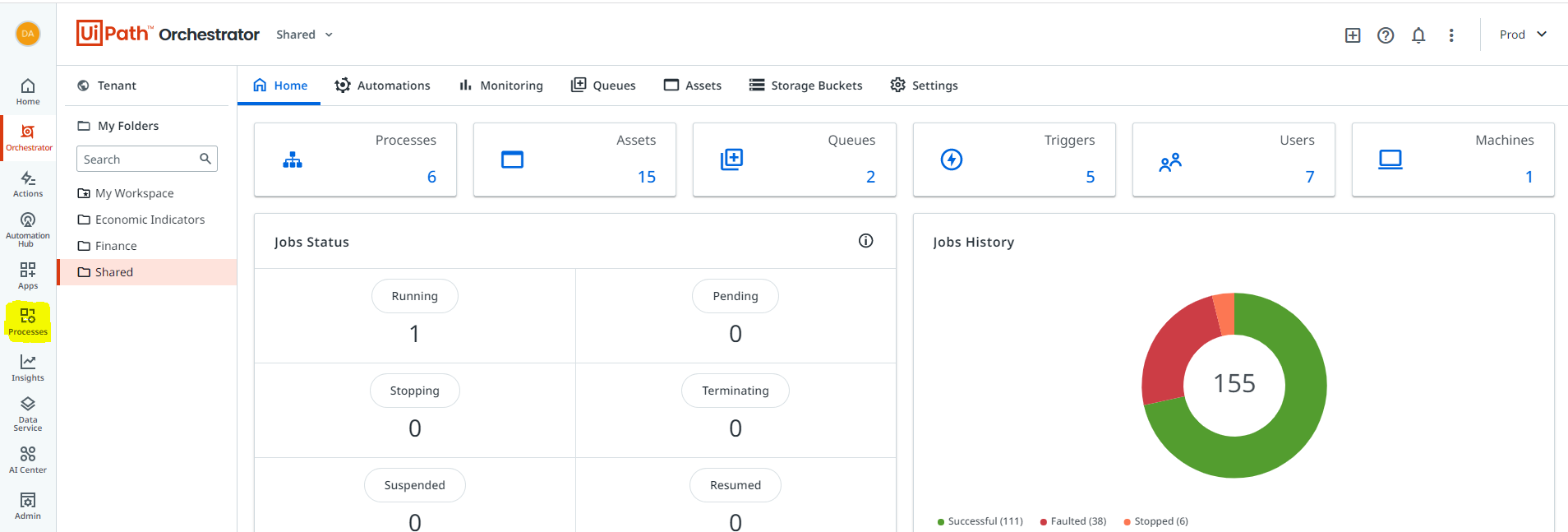Go to Automation Hub in sidebar
The width and height of the screenshot is (1568, 532).
point(28,229)
